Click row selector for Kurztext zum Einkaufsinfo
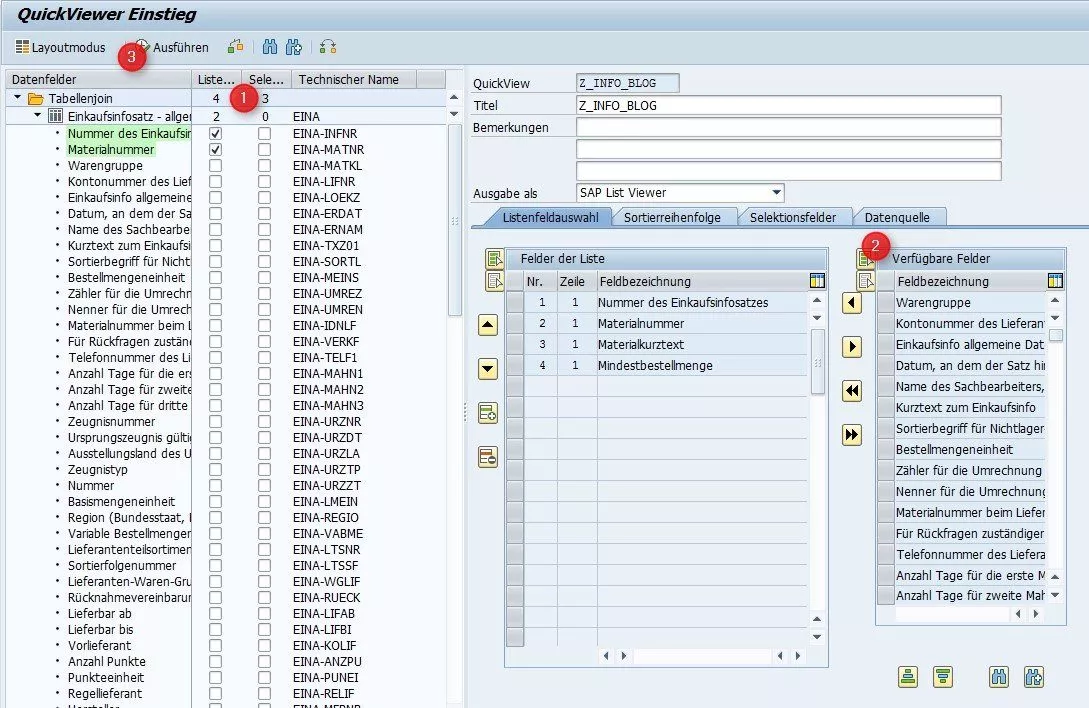Image resolution: width=1089 pixels, height=708 pixels. click(x=886, y=407)
